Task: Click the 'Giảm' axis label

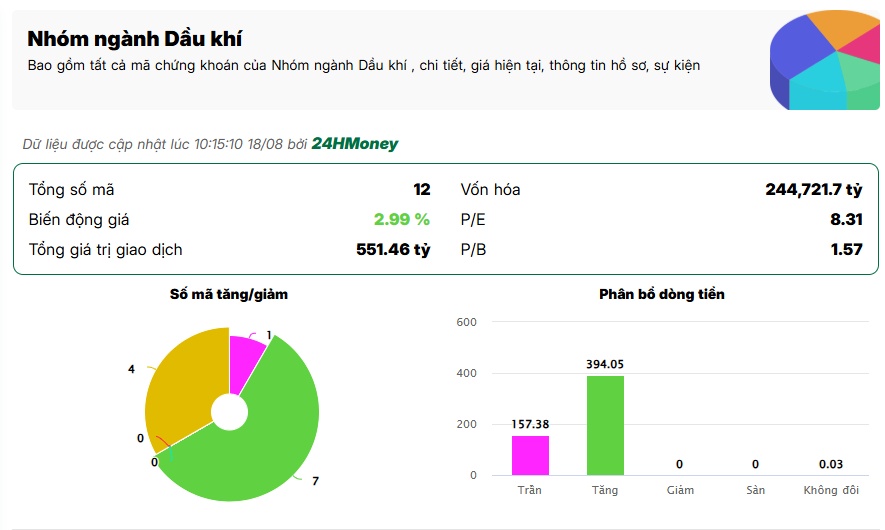Action: (680, 490)
